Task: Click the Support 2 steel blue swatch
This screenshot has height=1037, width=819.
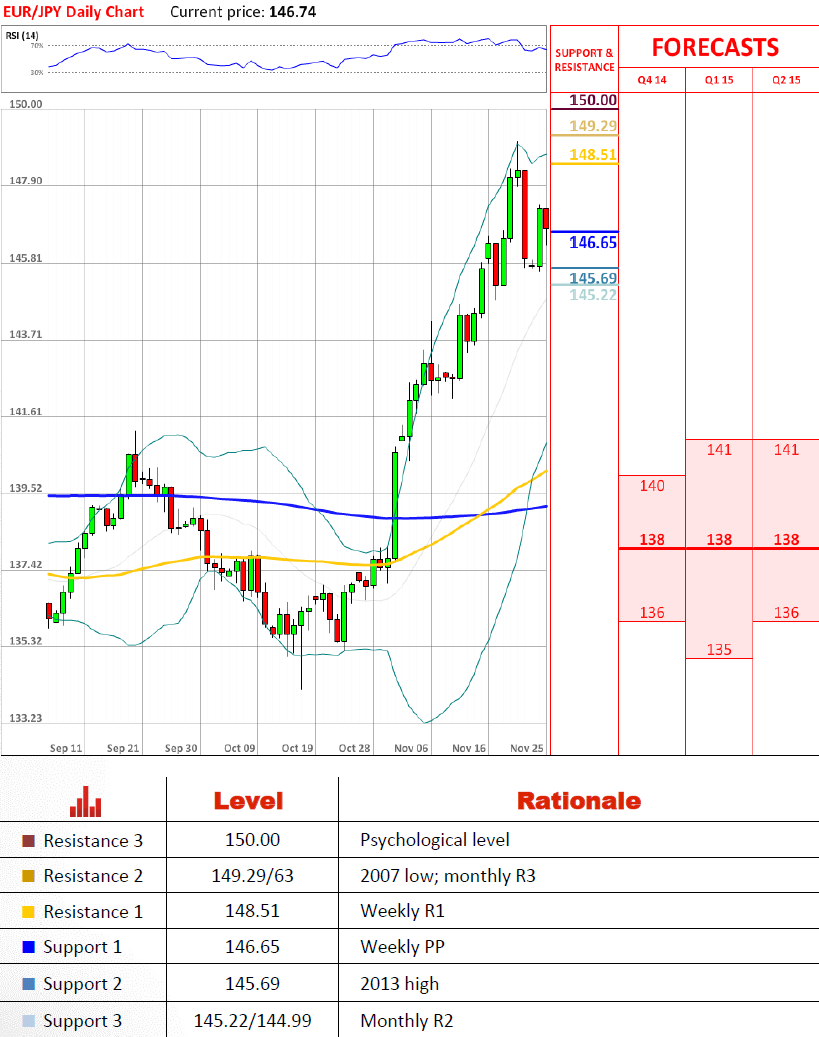Action: tap(28, 983)
